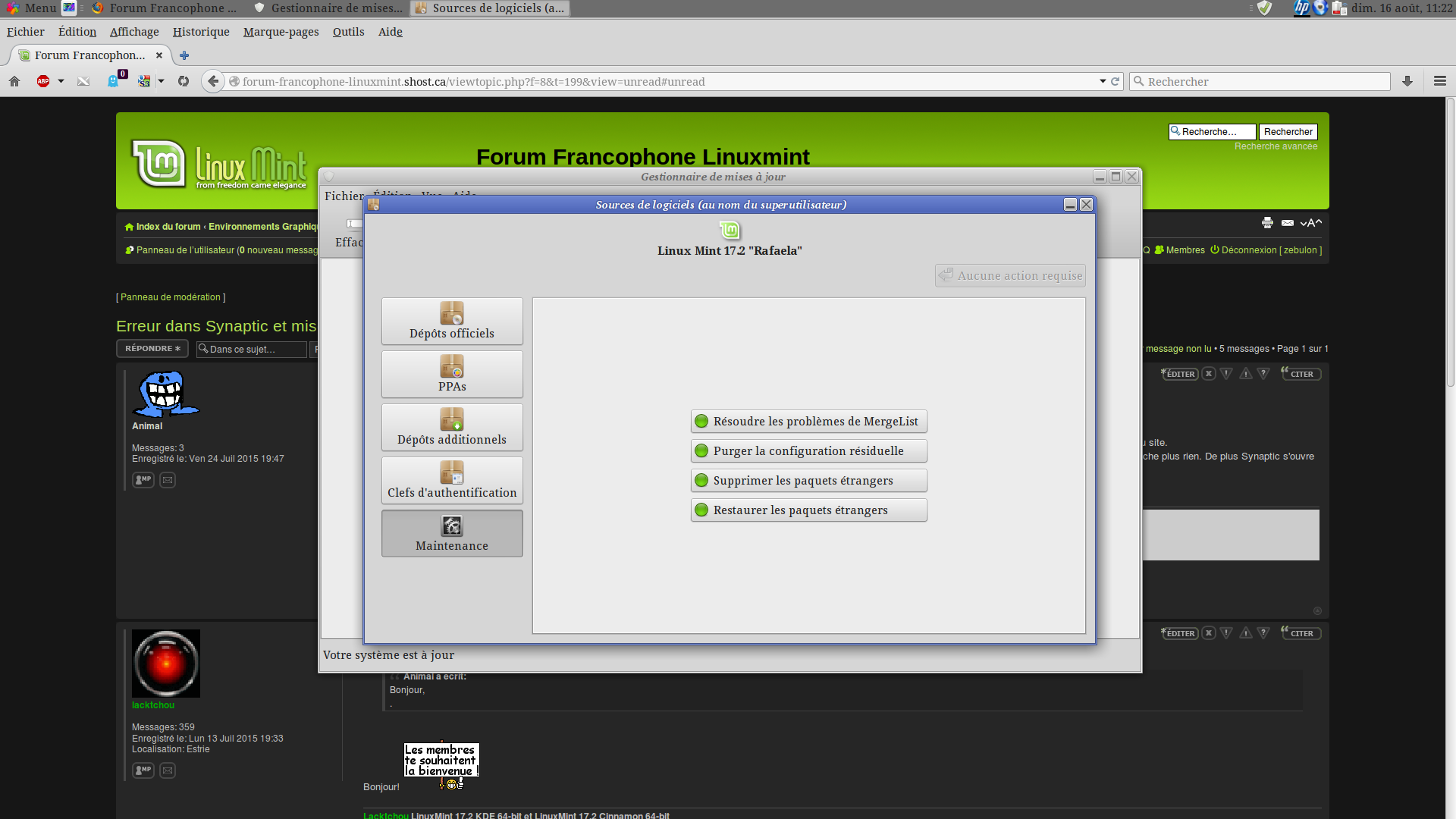This screenshot has width=1456, height=819.
Task: Select the Maintenance section
Action: (452, 534)
